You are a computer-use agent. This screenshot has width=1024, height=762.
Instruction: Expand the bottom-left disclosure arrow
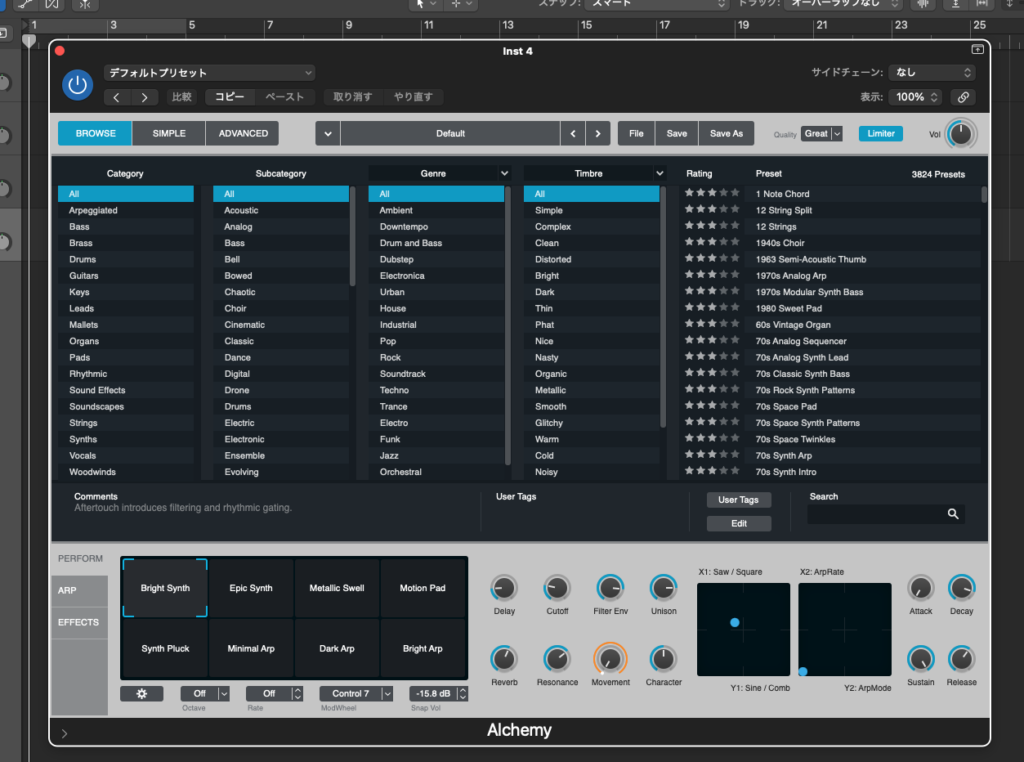65,733
